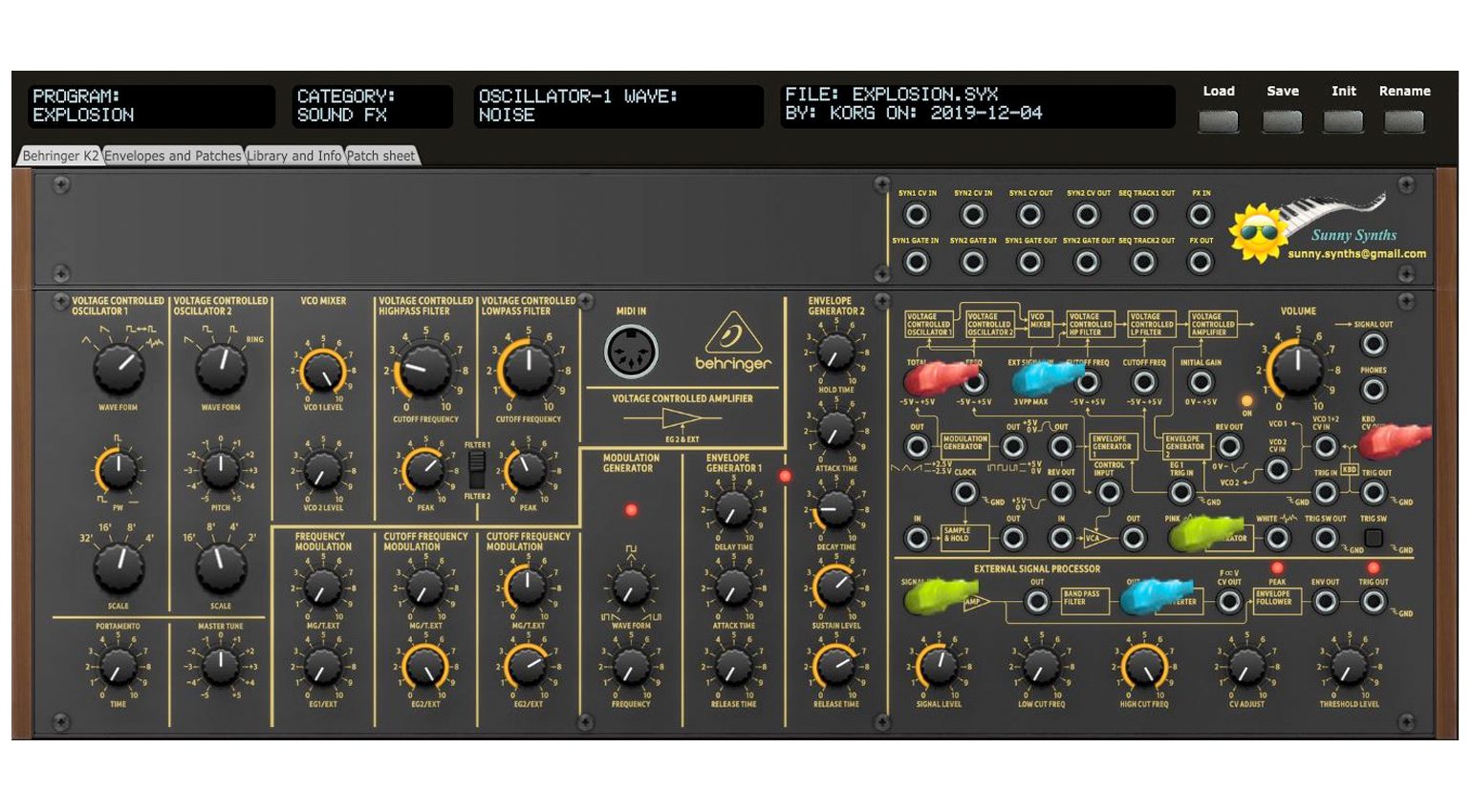Click the INITIAL GAIN patch jack
1472x812 pixels.
[x=1201, y=382]
